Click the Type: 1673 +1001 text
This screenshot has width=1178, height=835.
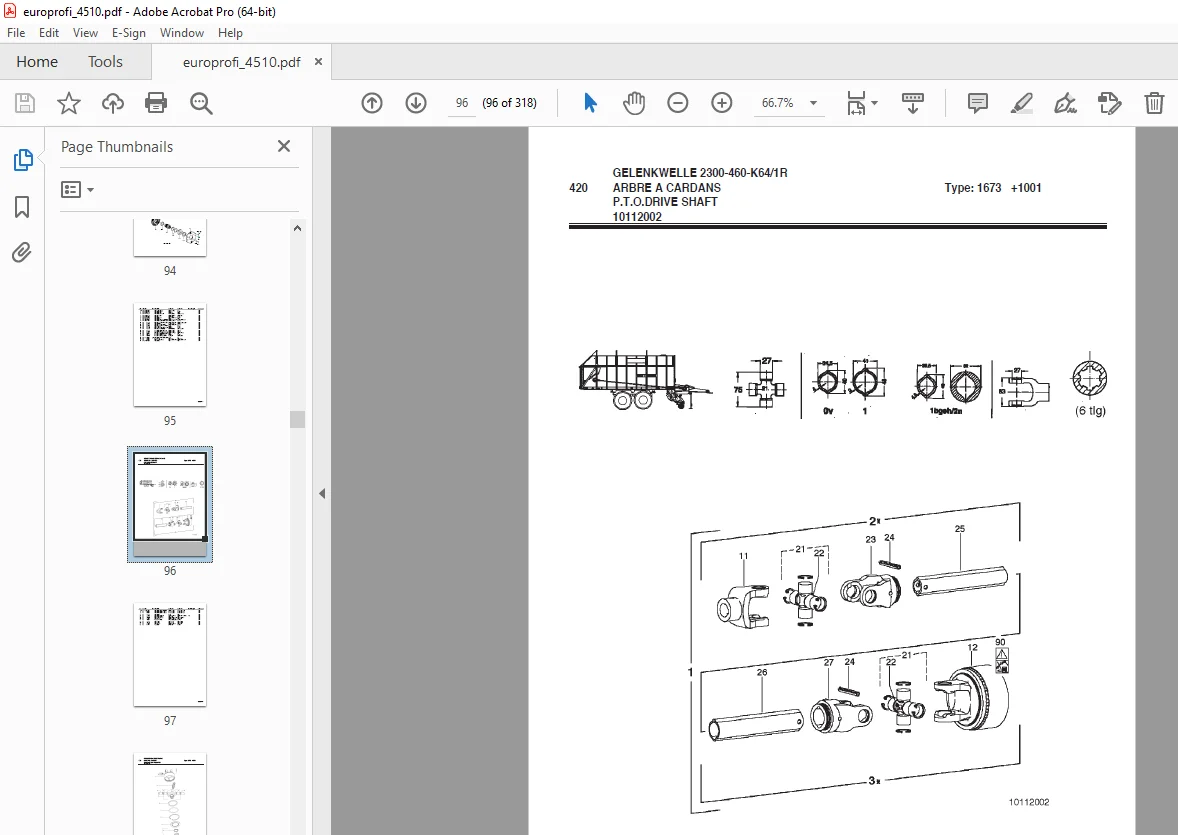pos(992,188)
